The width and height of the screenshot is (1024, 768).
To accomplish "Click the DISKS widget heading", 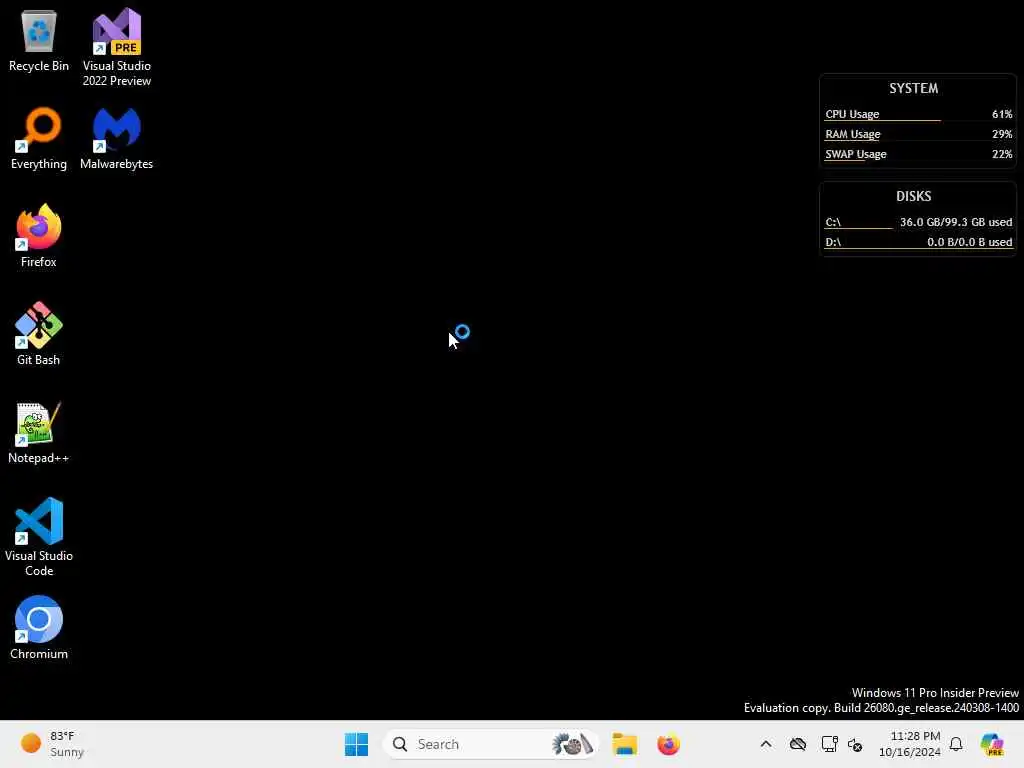I will pos(914,196).
